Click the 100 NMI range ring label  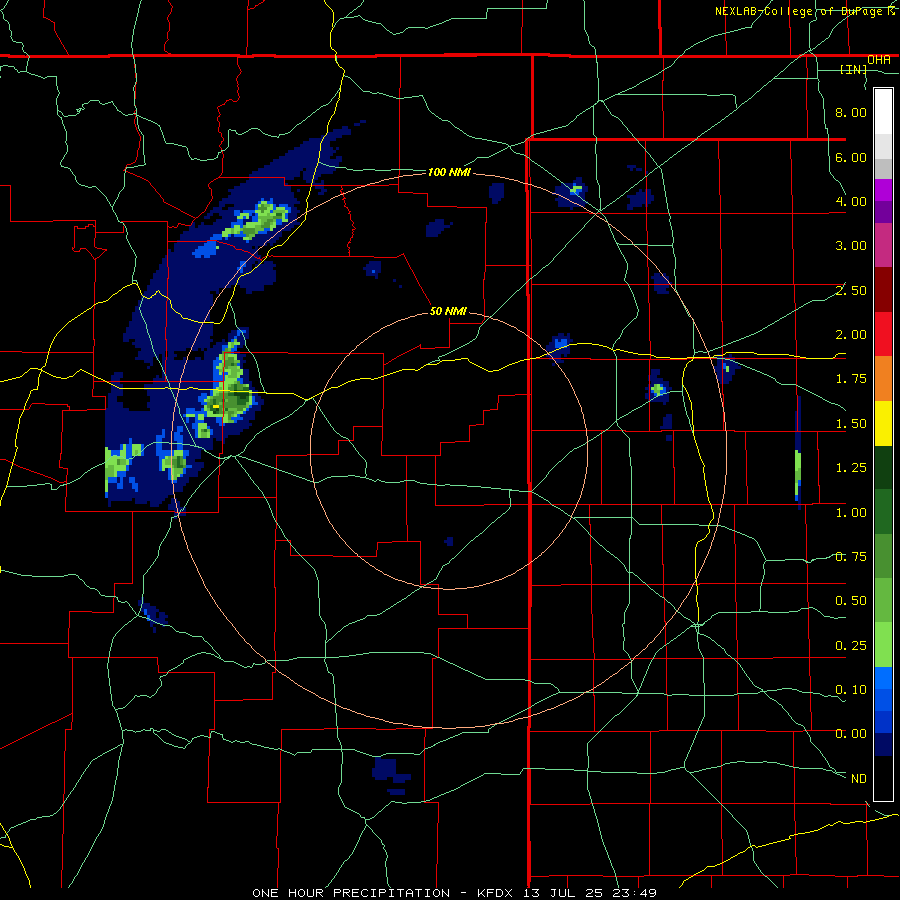[449, 172]
